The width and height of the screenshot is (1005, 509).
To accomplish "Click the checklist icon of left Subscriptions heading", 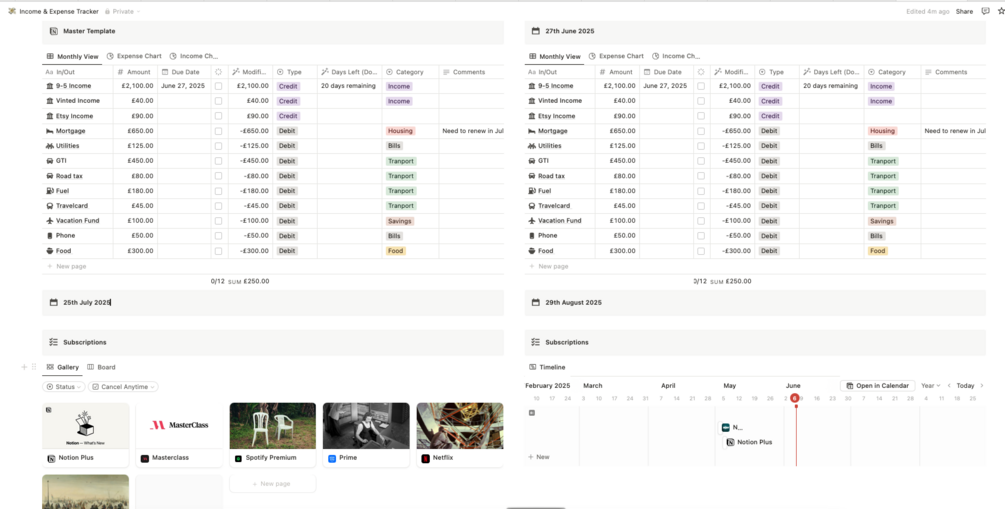I will [x=54, y=342].
